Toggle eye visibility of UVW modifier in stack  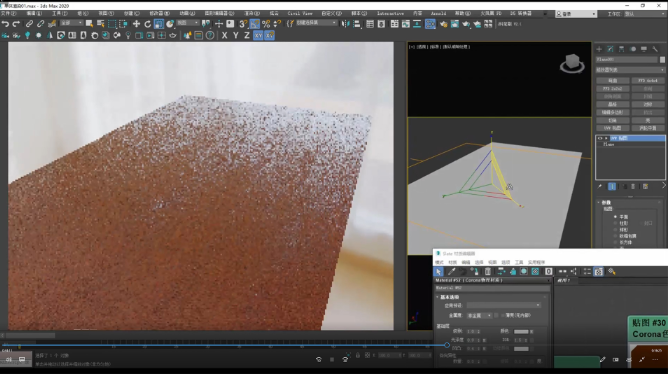[600, 139]
